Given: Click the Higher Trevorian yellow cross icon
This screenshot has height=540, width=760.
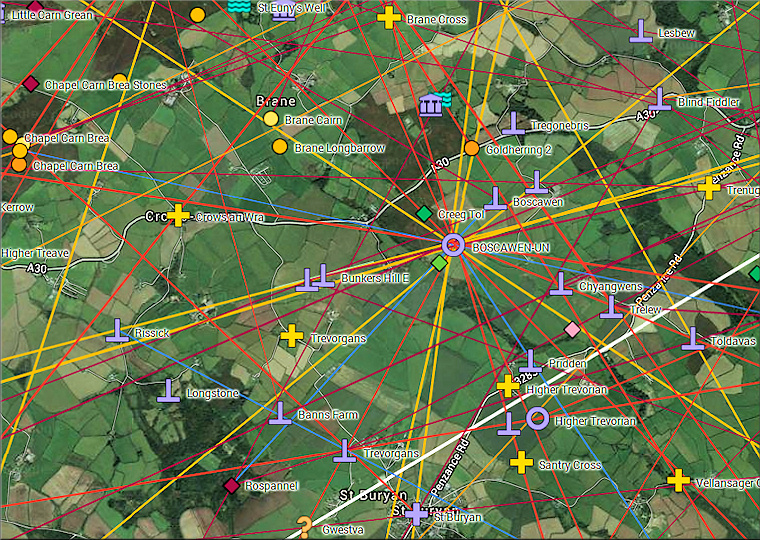Looking at the screenshot, I should click(508, 386).
